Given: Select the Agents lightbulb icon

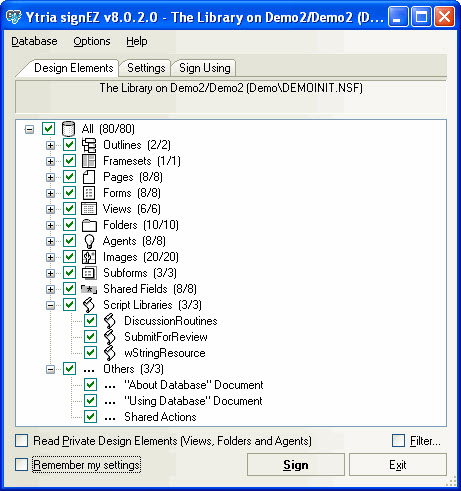Looking at the screenshot, I should [89, 241].
